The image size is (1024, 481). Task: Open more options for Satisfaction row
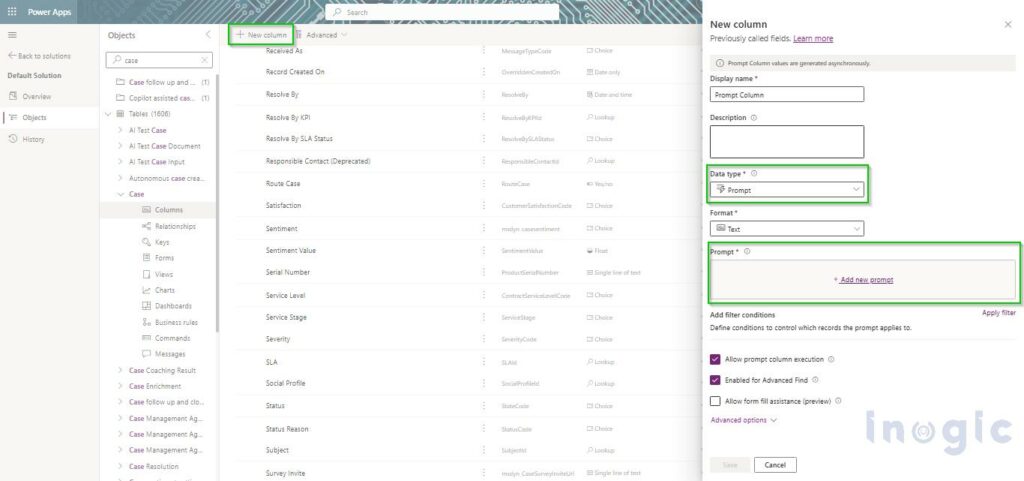click(x=483, y=206)
